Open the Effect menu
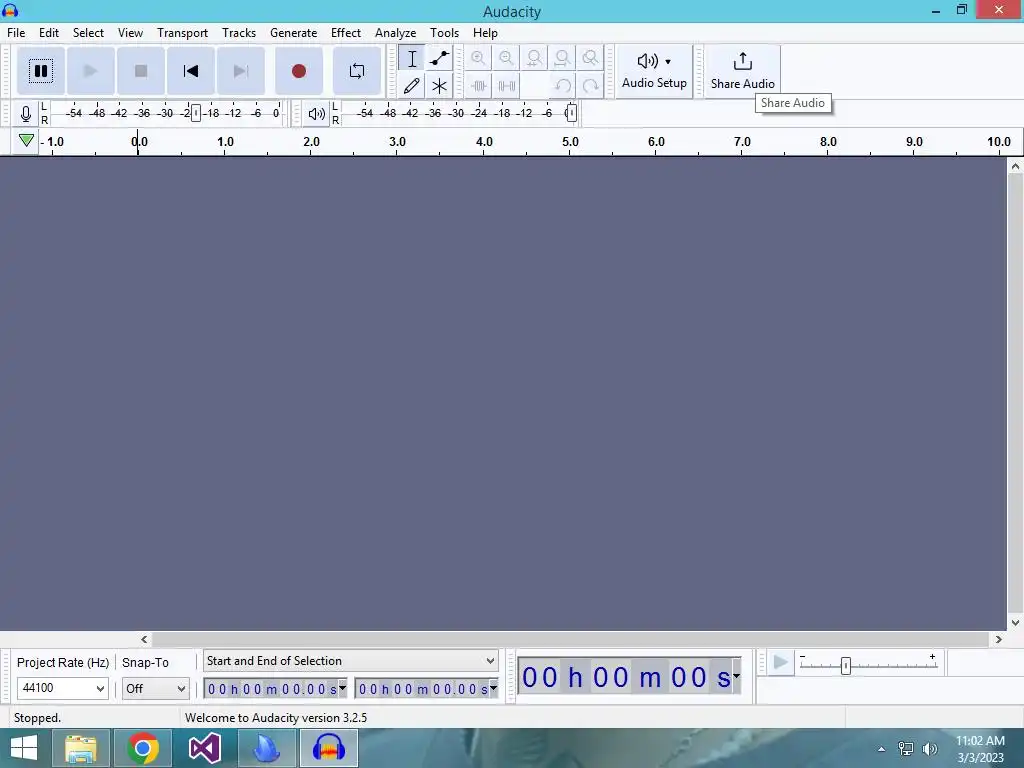 (346, 33)
